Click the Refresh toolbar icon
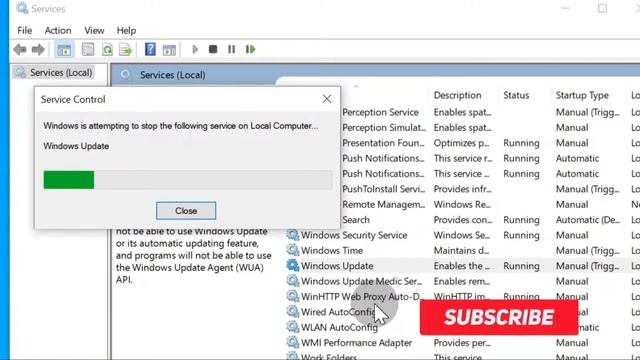640x360 pixels. click(107, 49)
